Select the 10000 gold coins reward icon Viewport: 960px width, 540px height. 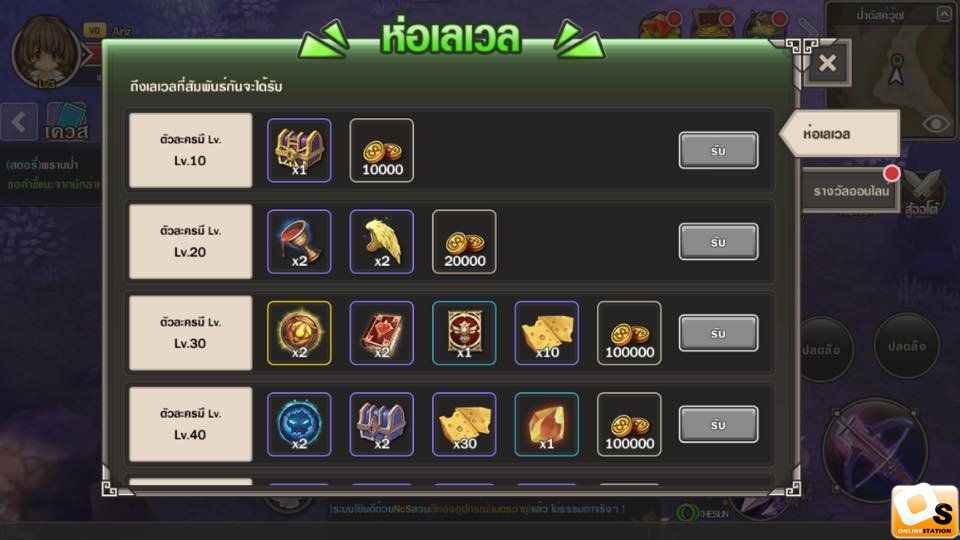tap(381, 151)
